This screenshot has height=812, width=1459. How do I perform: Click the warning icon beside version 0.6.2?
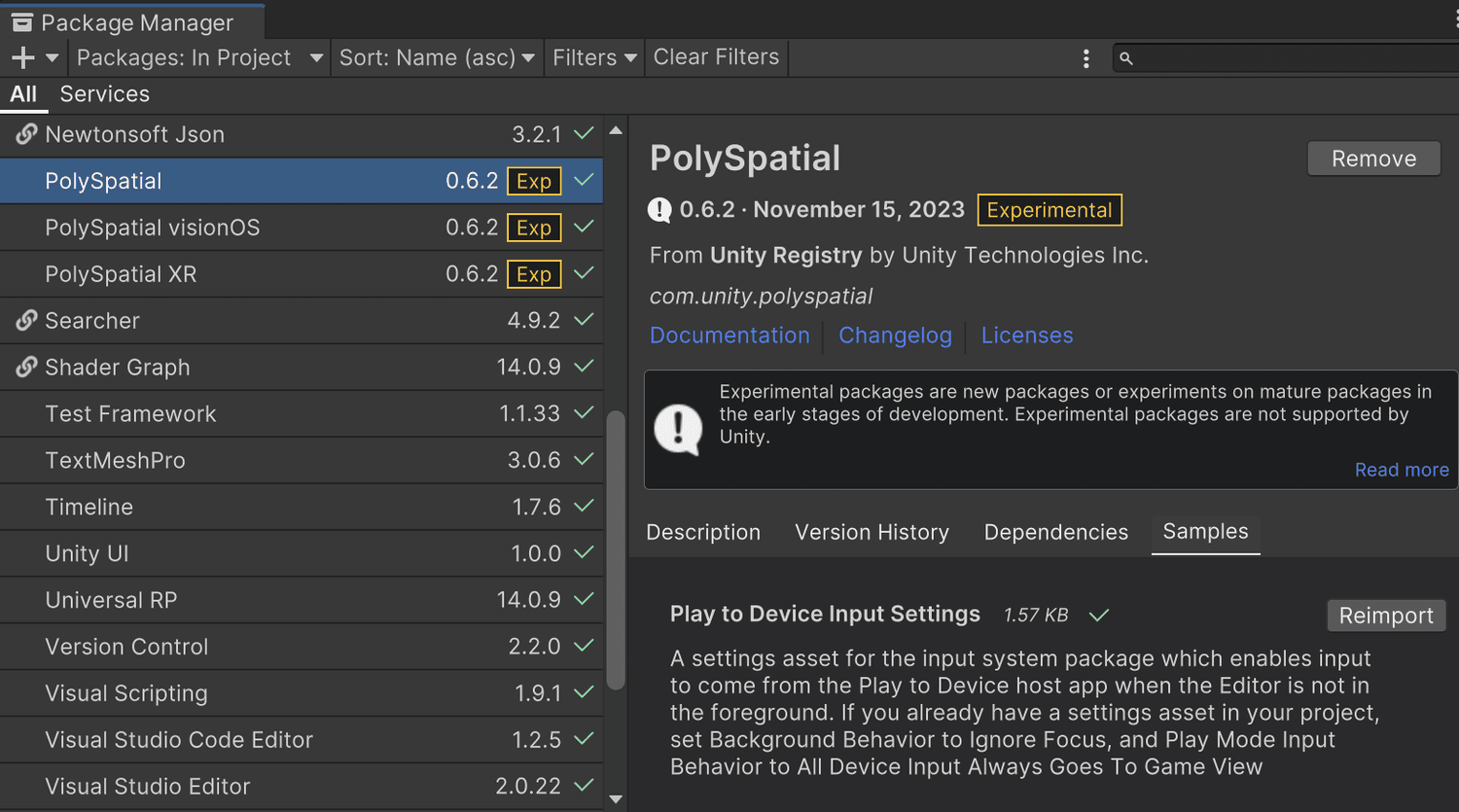coord(658,209)
